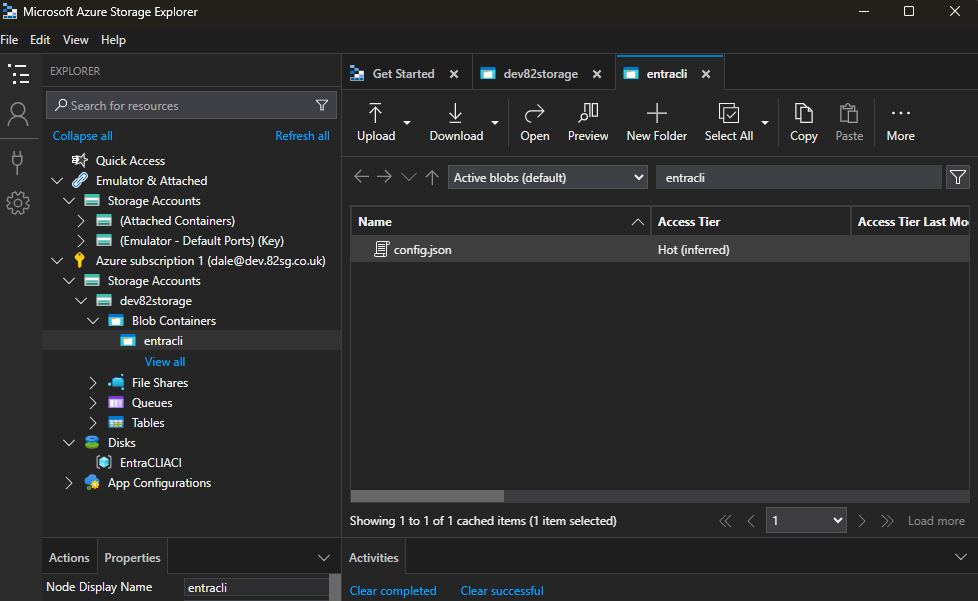Close the dev82storage tab

597,74
